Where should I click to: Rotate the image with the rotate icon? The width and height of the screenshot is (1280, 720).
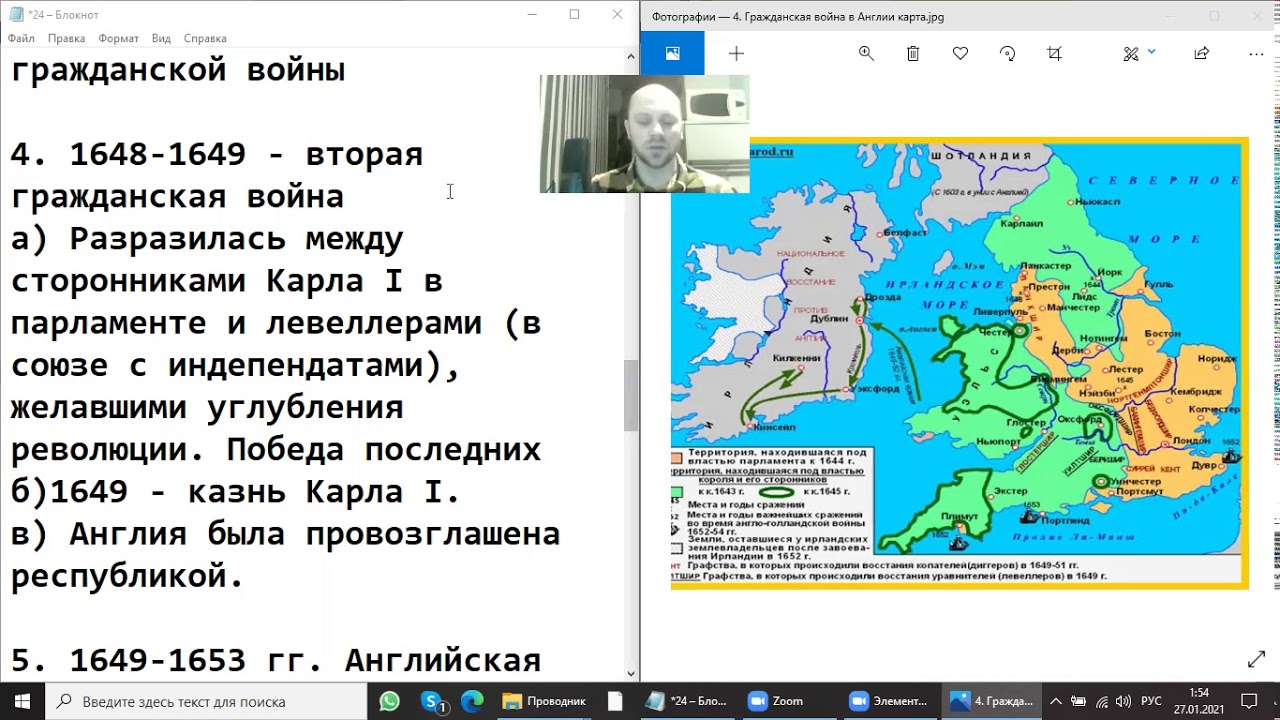click(1007, 54)
